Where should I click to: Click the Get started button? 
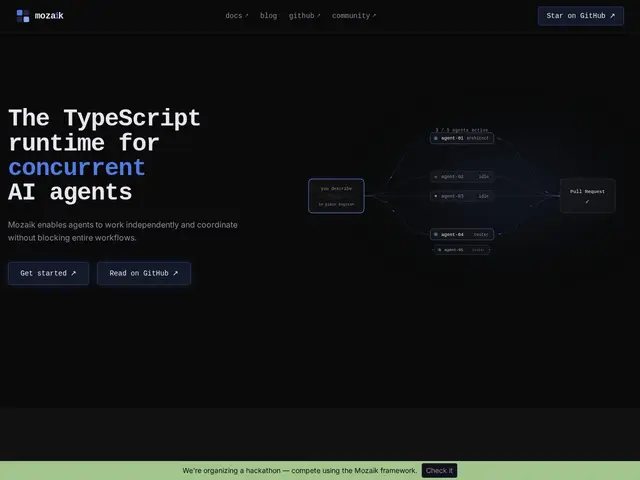pyautogui.click(x=48, y=273)
